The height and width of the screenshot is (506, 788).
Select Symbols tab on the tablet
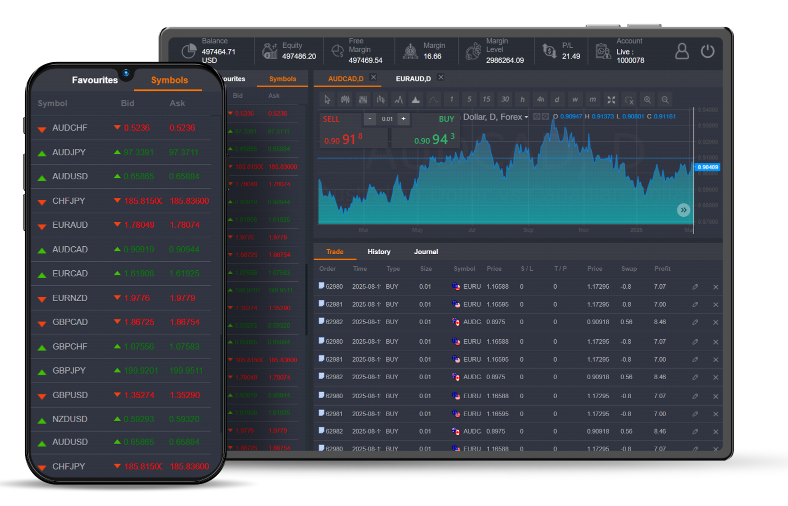coord(282,79)
